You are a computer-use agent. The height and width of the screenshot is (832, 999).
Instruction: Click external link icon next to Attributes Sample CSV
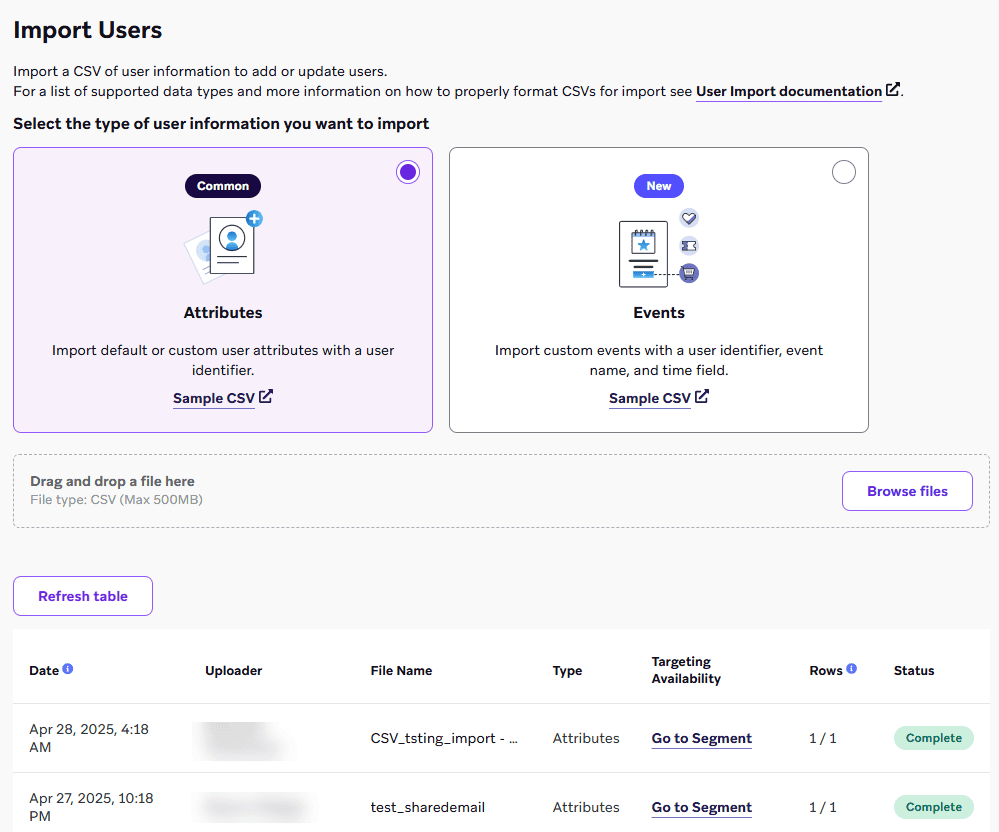pos(265,397)
